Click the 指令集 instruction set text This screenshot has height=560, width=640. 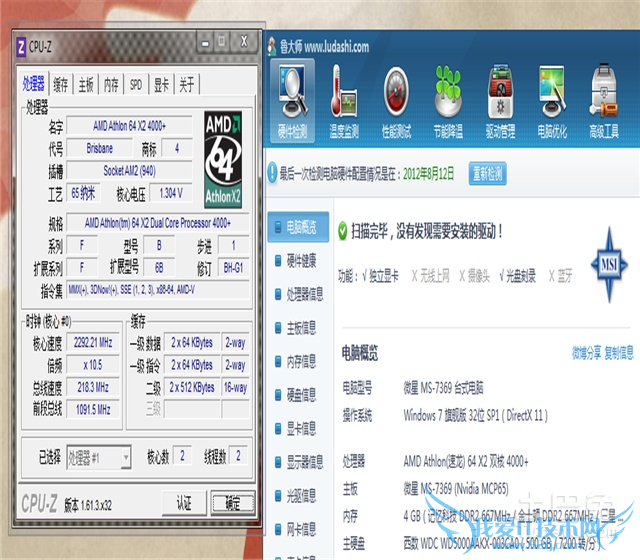tap(158, 290)
